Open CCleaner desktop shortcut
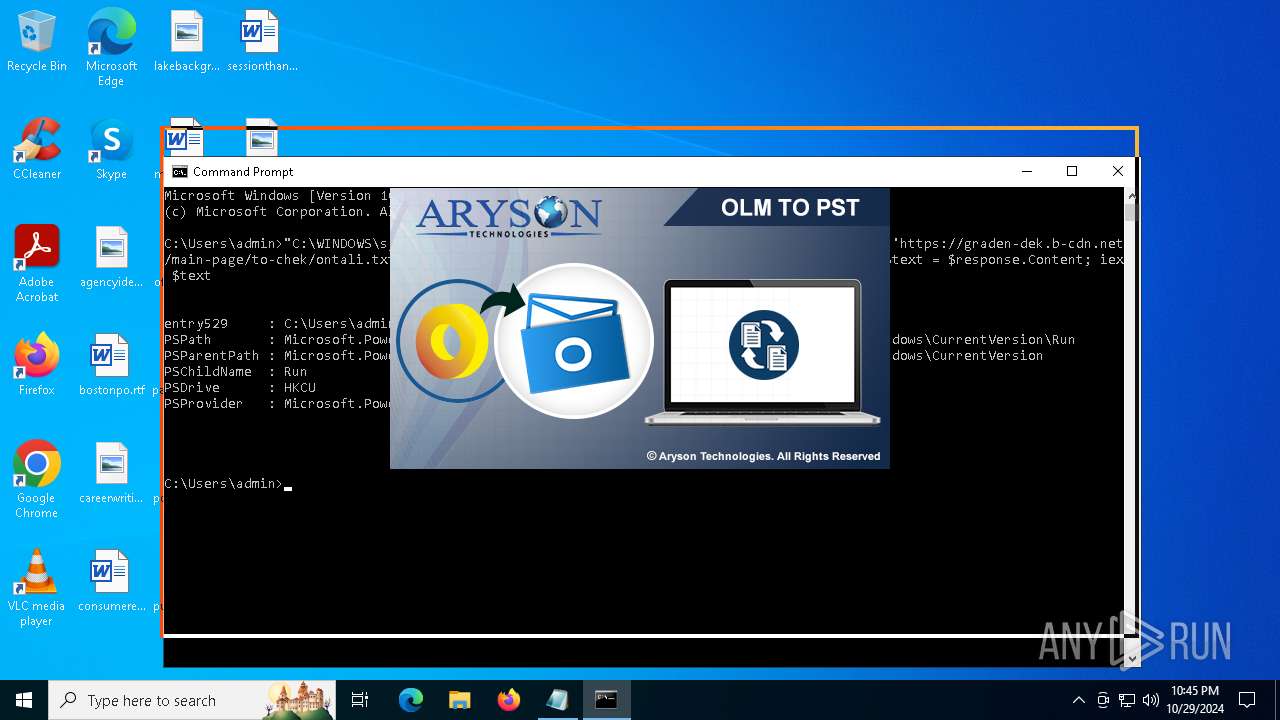Screen dimensions: 1280x720 (37, 149)
